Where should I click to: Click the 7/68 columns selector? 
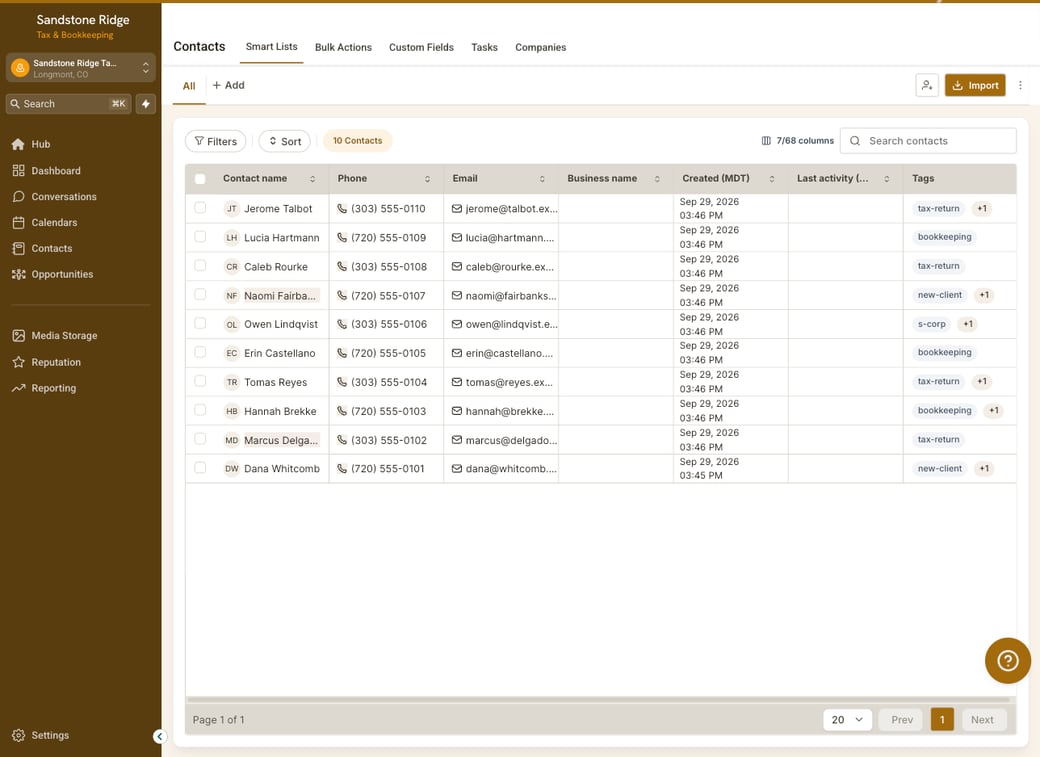(x=797, y=141)
